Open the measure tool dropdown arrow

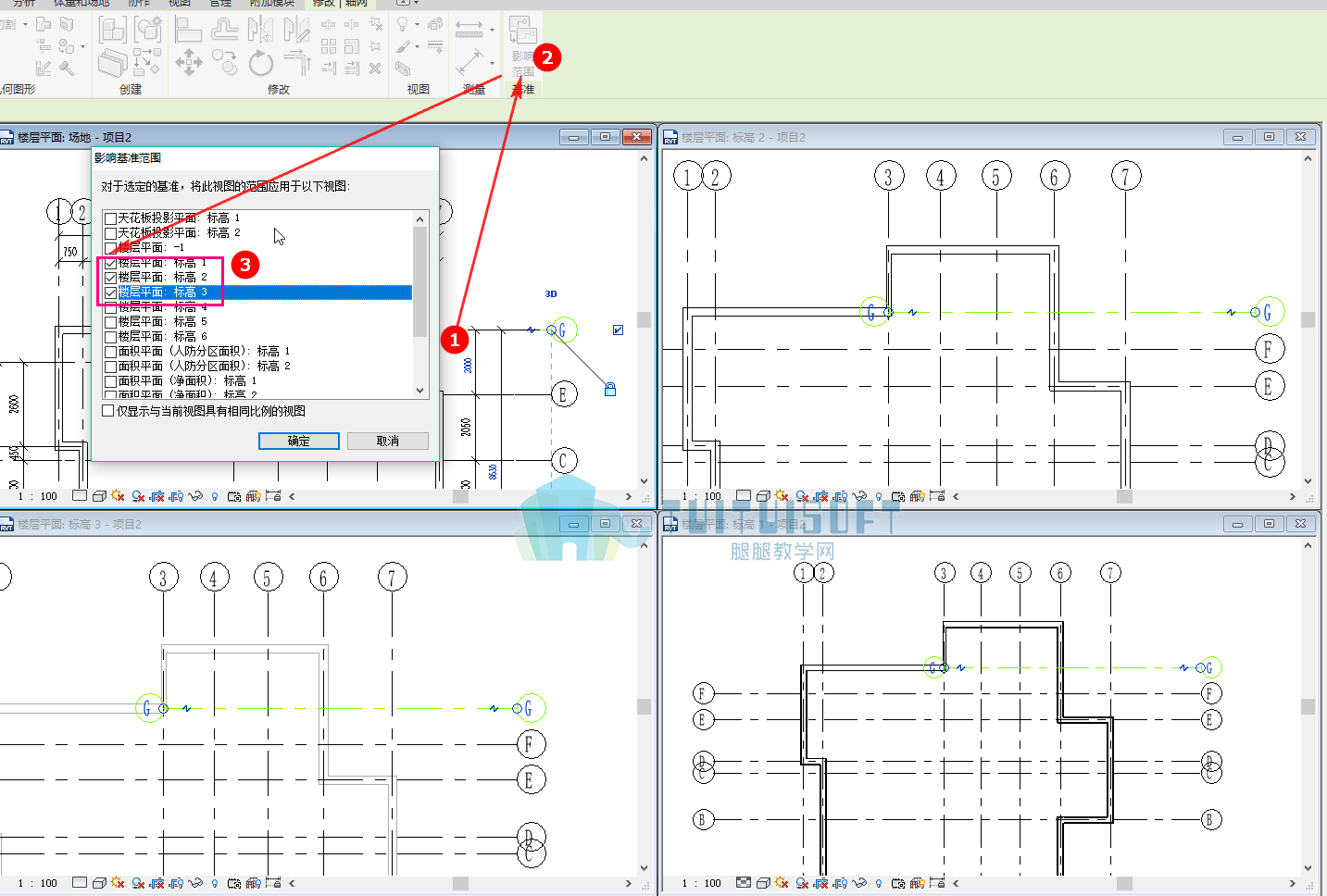pyautogui.click(x=492, y=30)
